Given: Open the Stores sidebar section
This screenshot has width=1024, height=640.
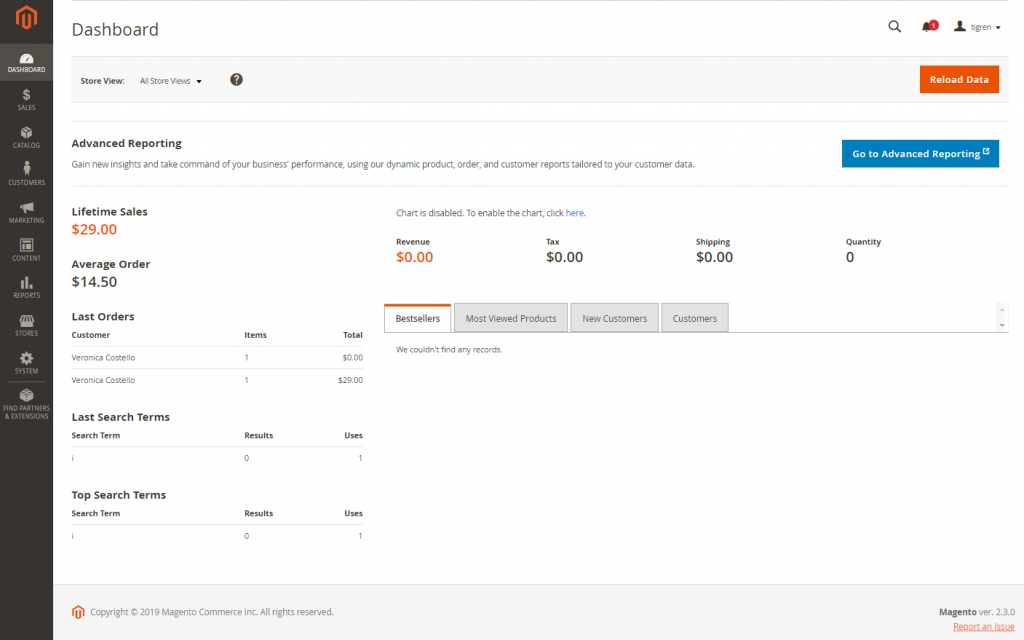Looking at the screenshot, I should [26, 324].
